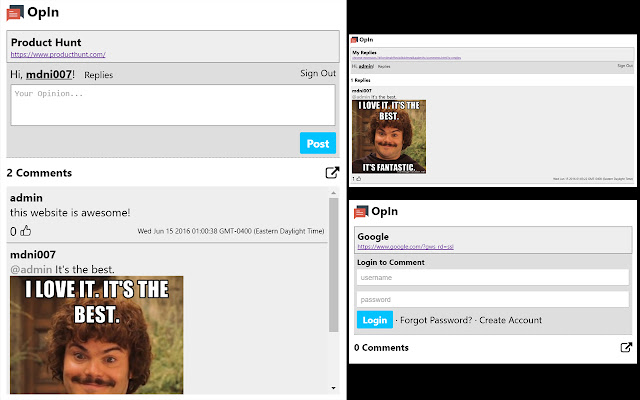640x400 pixels.
Task: Click the OpIn logo in the My Replies window
Action: point(362,40)
